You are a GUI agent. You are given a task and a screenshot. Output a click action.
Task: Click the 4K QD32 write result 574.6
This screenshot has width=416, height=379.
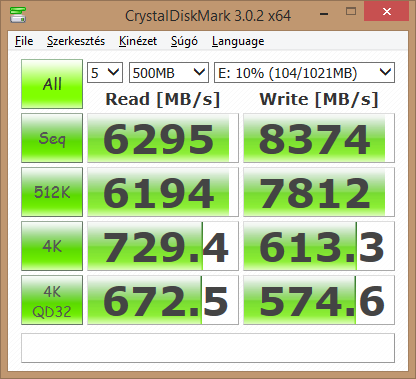tap(319, 300)
